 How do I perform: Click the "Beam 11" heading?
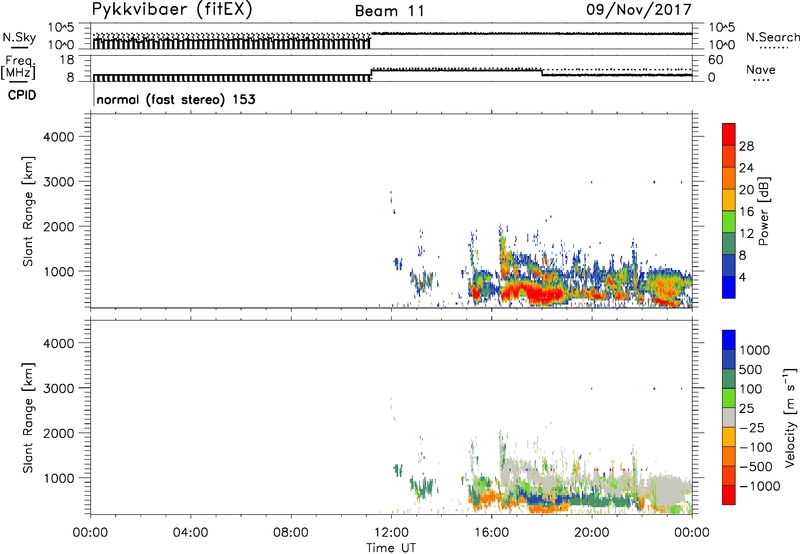tap(390, 11)
